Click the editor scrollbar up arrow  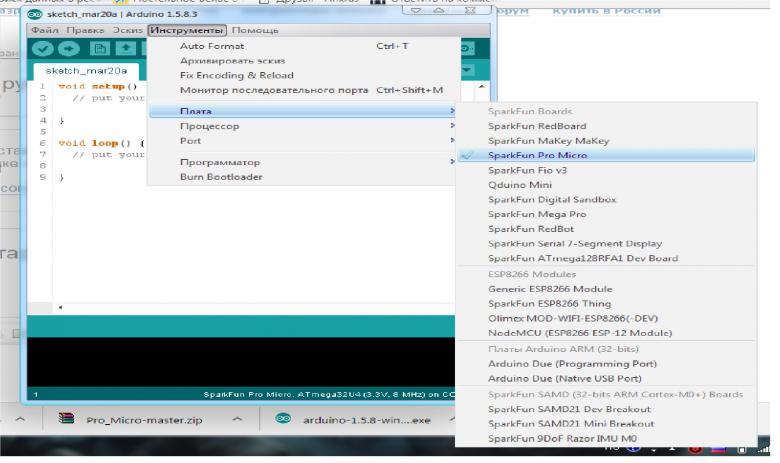[482, 87]
